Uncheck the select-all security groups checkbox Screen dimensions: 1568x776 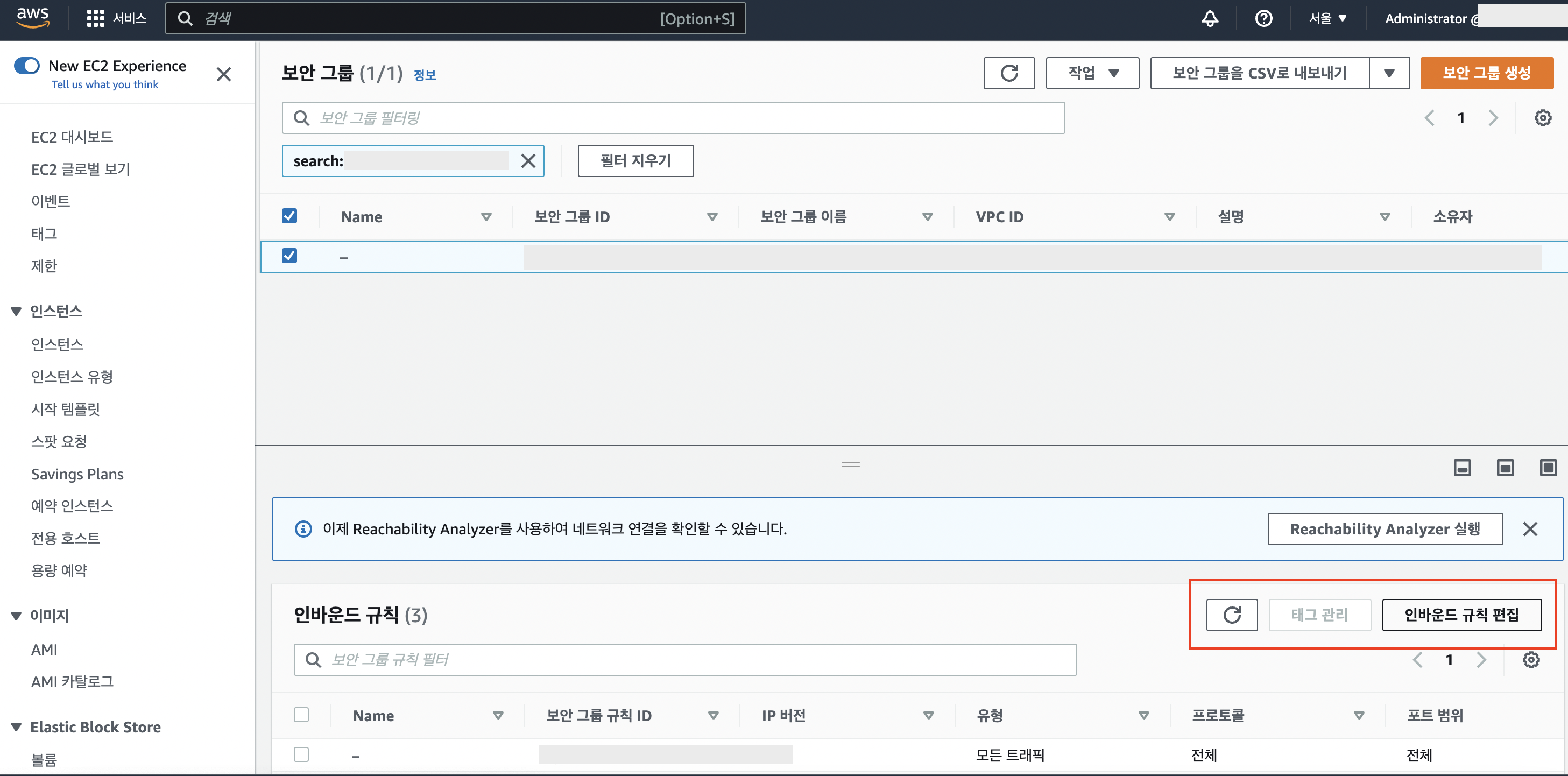(289, 216)
